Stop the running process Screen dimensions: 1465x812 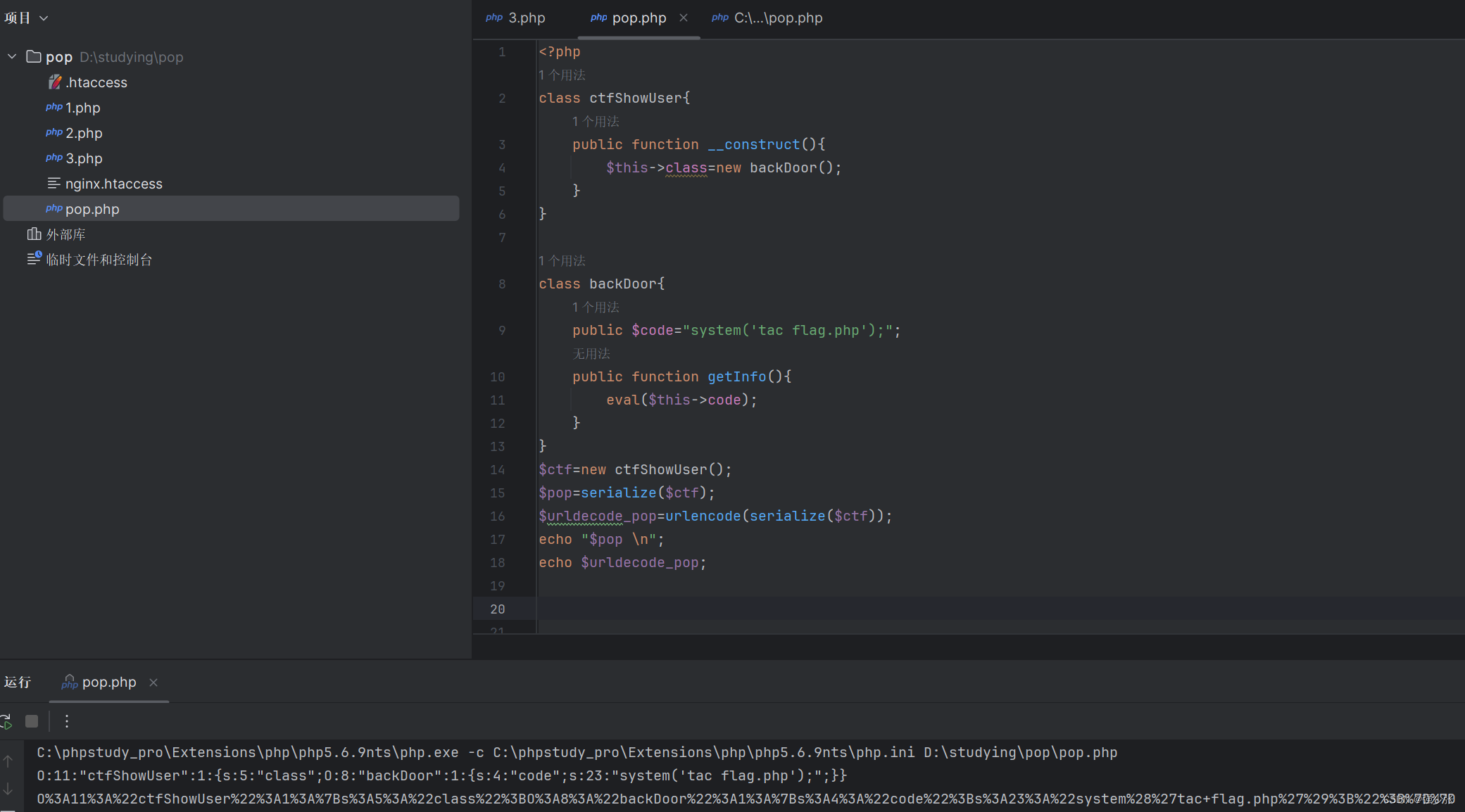point(32,721)
